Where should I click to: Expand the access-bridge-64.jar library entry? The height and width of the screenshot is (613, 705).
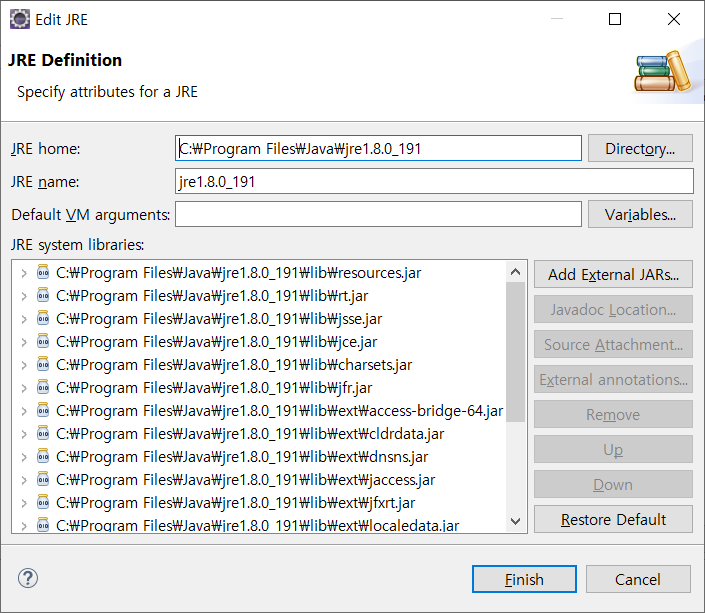point(24,411)
